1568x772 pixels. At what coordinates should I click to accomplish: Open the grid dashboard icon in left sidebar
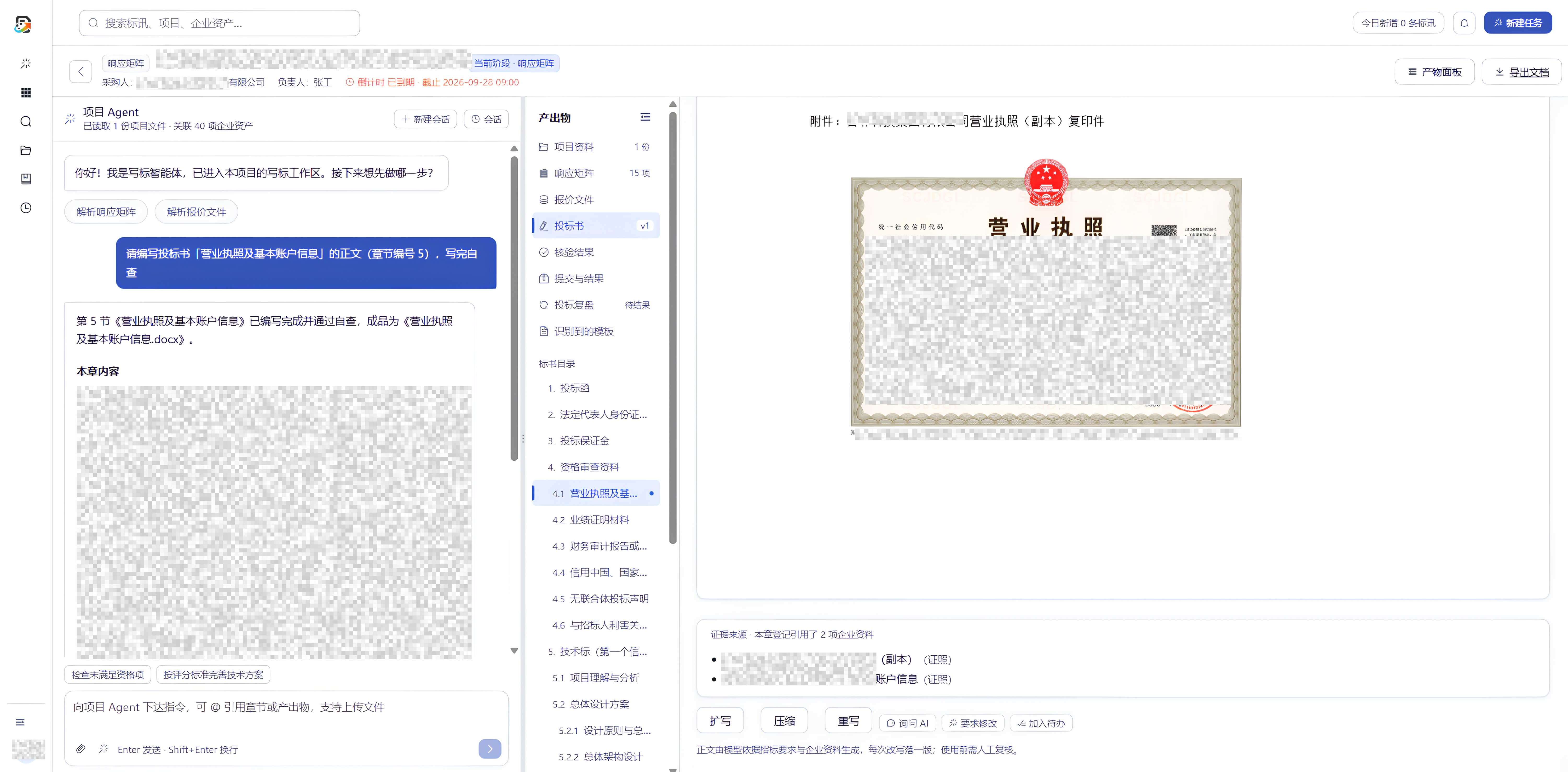point(26,93)
